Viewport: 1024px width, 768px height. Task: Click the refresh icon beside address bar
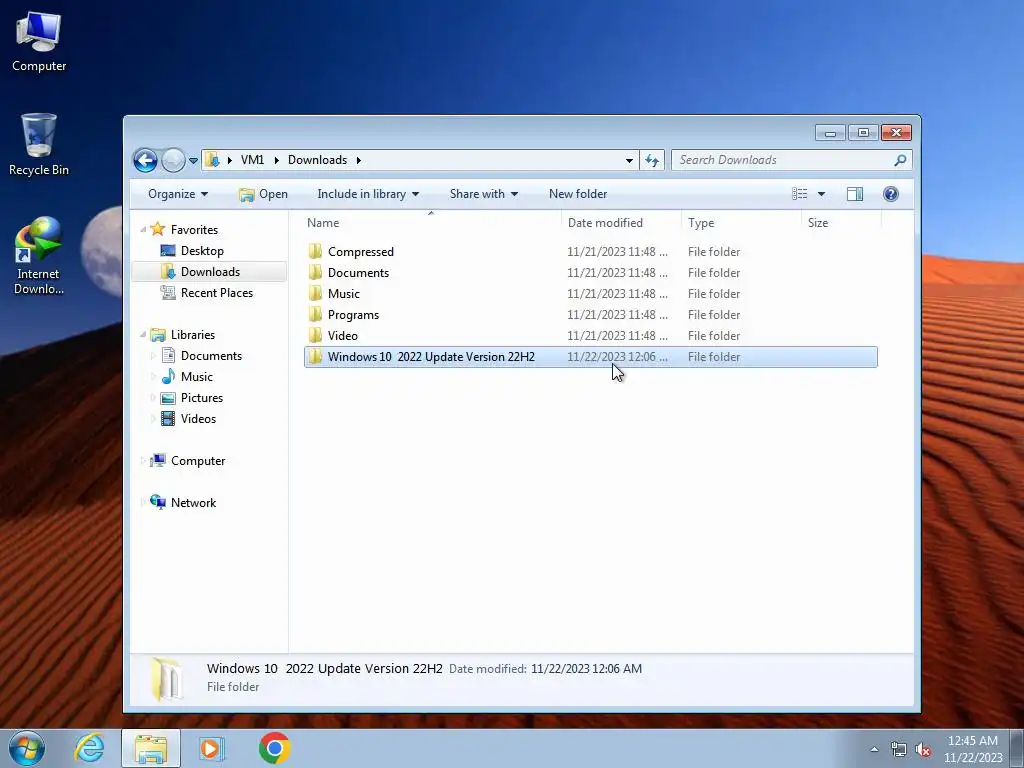652,160
